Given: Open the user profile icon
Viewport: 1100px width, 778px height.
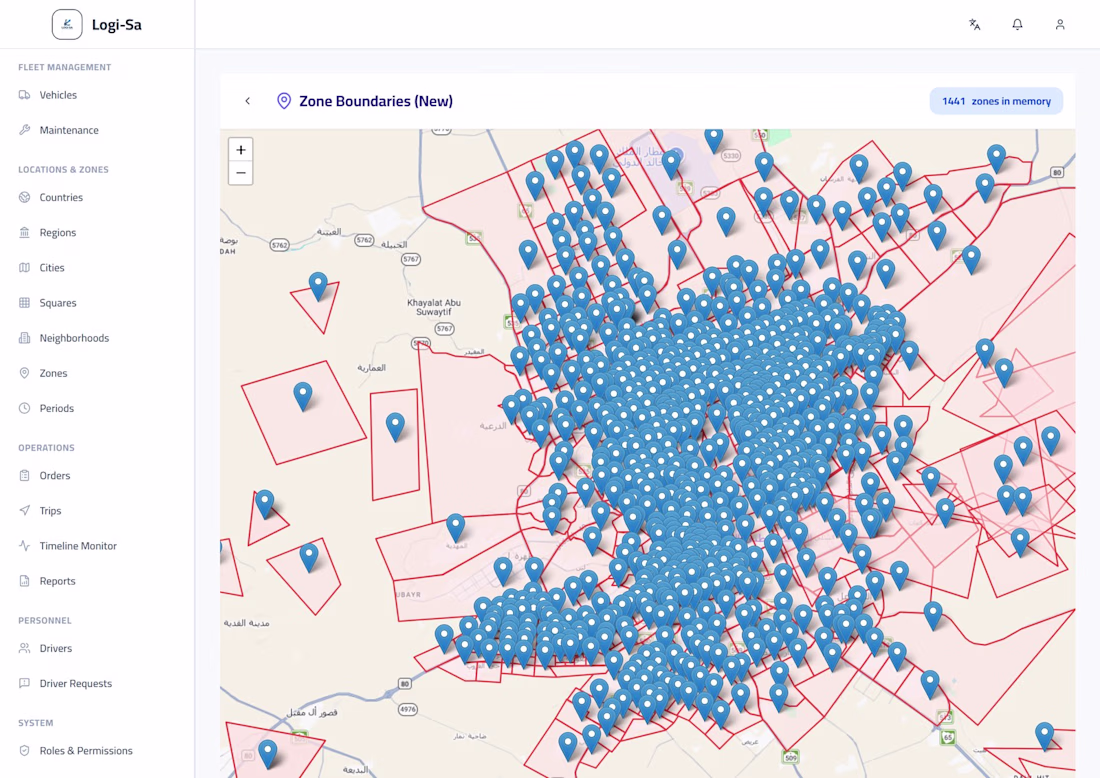Looking at the screenshot, I should point(1060,25).
